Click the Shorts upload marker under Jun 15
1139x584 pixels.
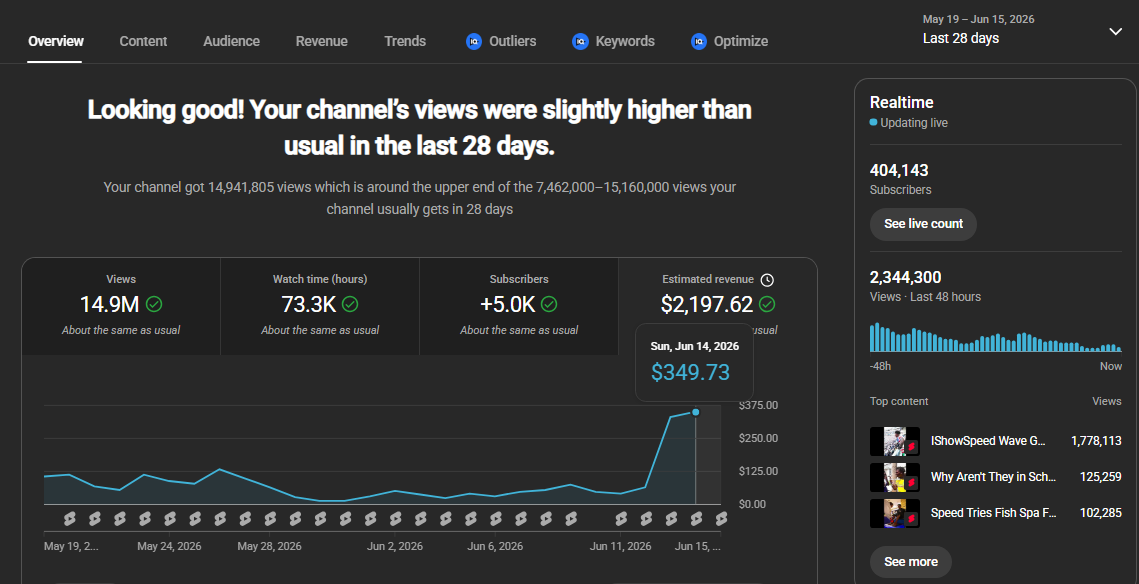click(x=721, y=519)
